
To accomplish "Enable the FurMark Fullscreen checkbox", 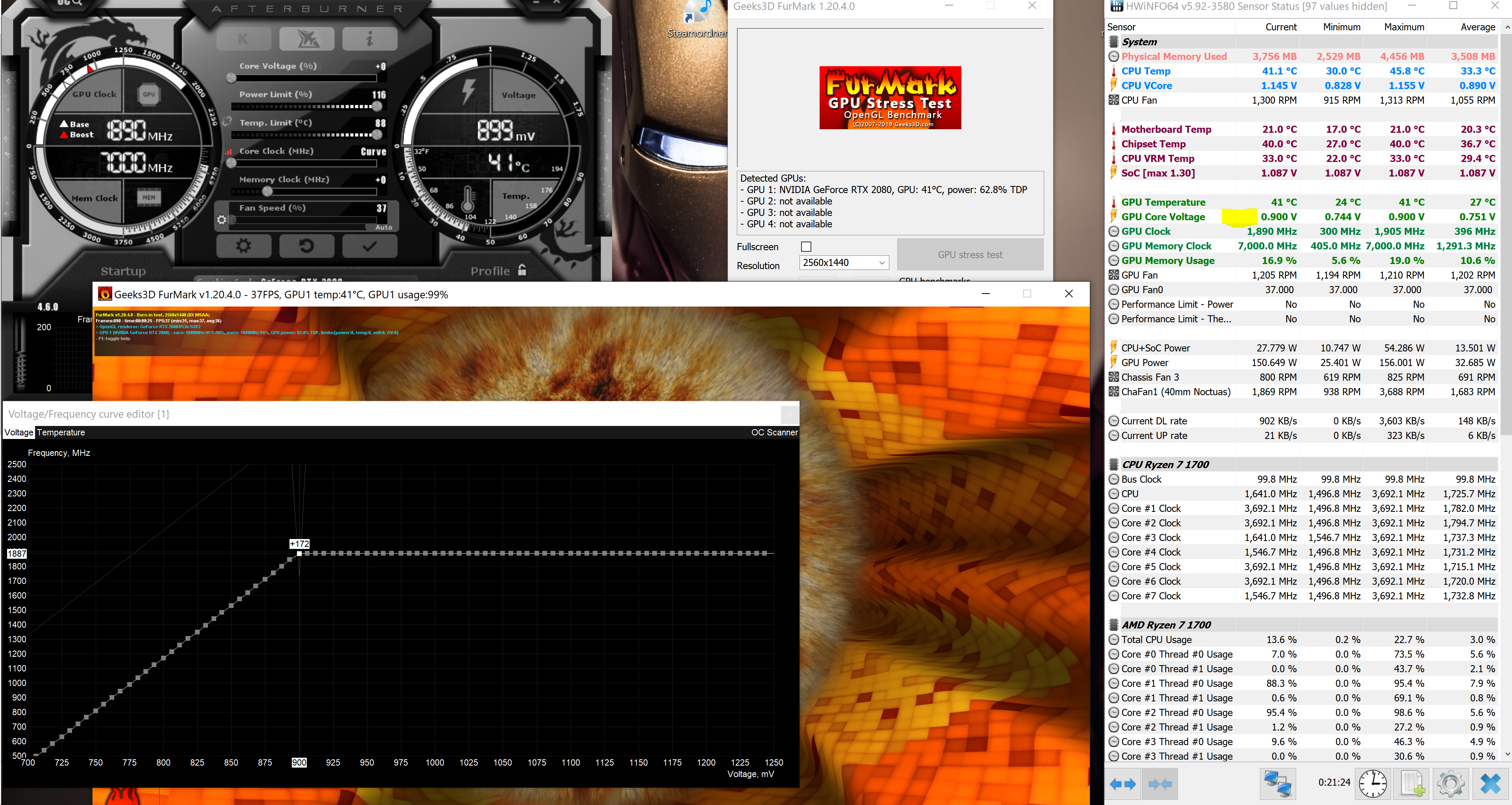I will (x=806, y=247).
